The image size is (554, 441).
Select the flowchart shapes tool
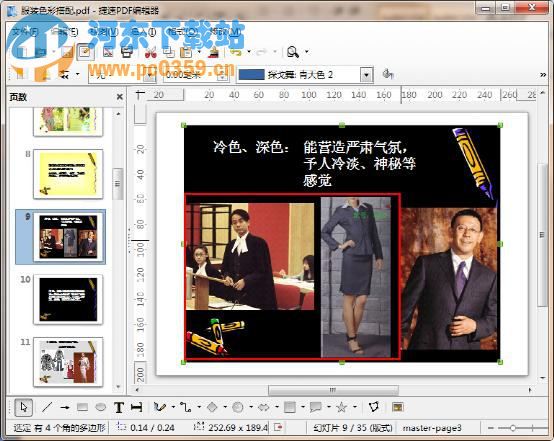tap(290, 407)
